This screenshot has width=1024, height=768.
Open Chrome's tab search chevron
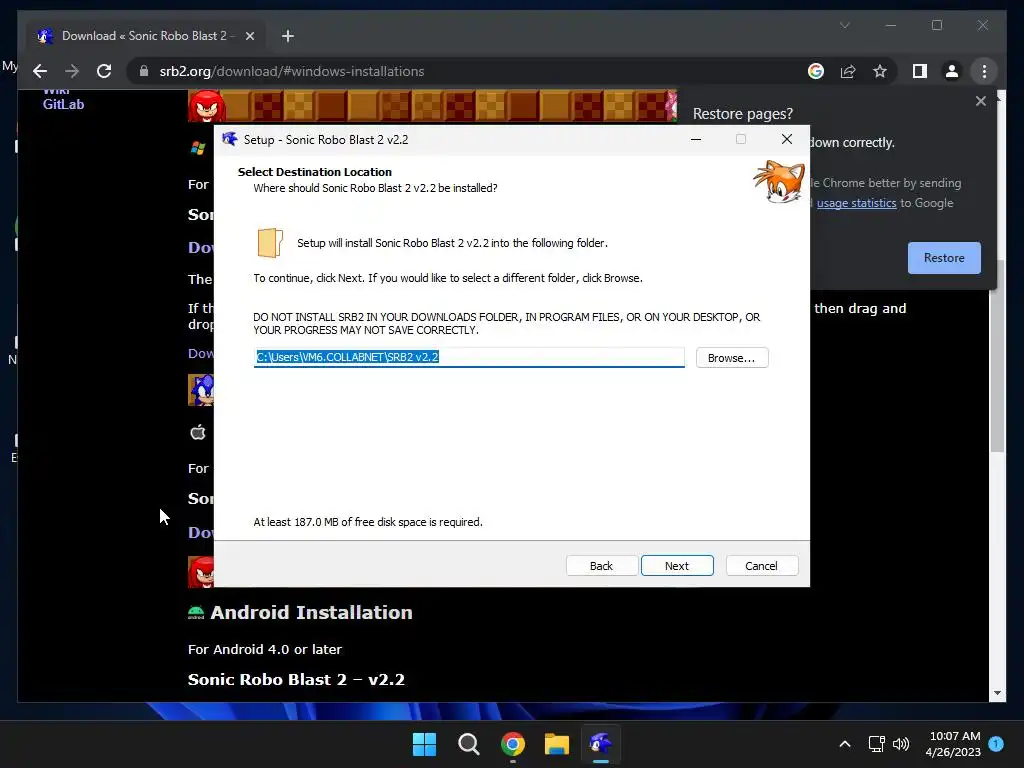coord(844,25)
